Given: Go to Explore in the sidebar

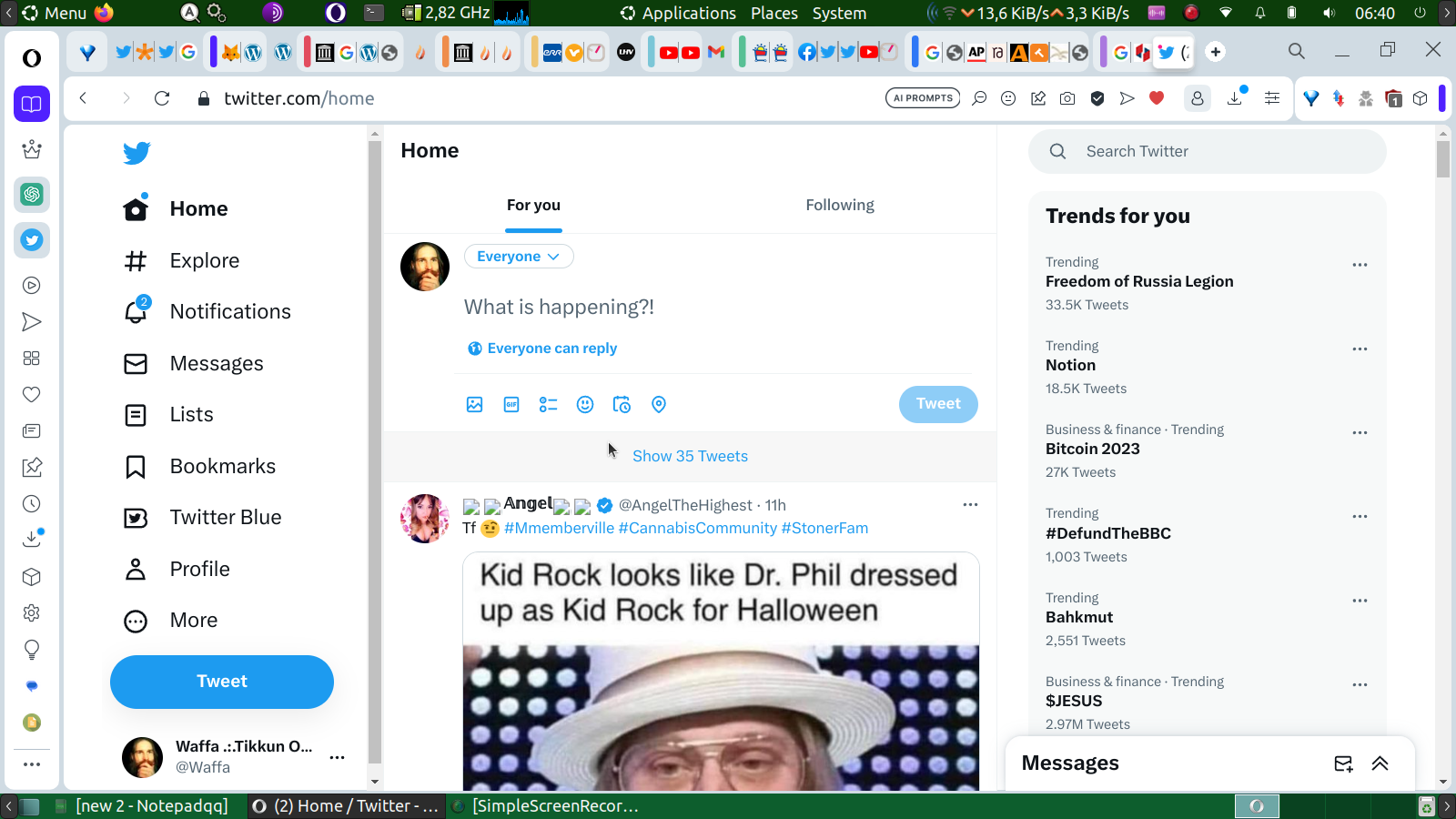Looking at the screenshot, I should [182, 261].
